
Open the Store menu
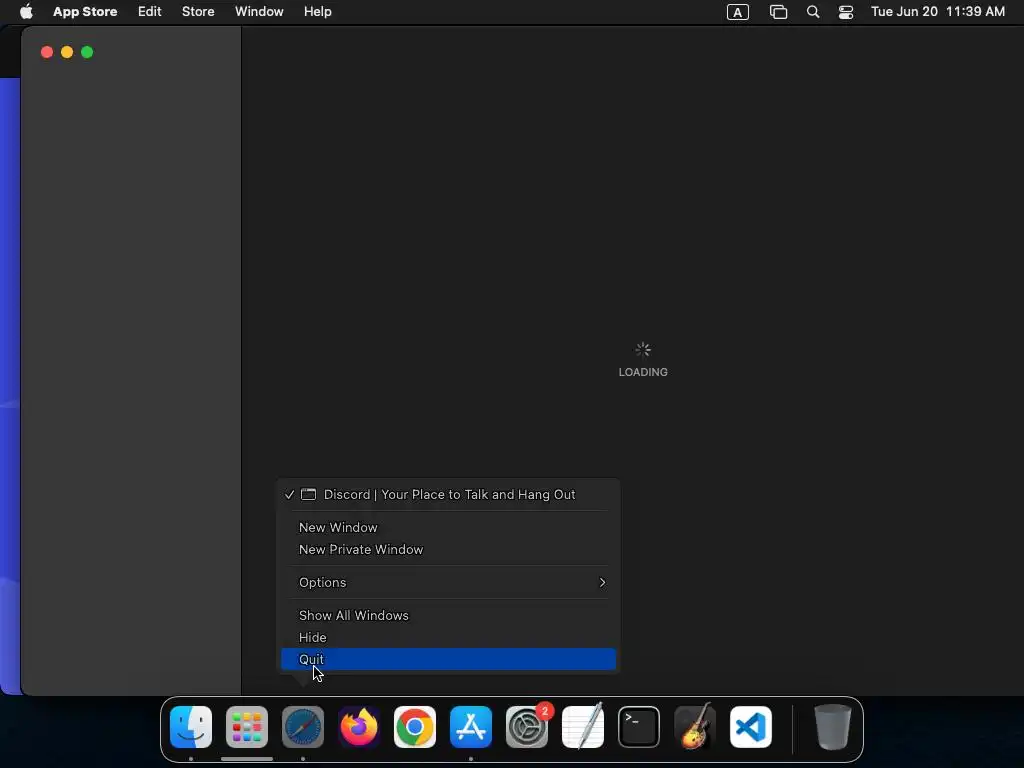198,12
